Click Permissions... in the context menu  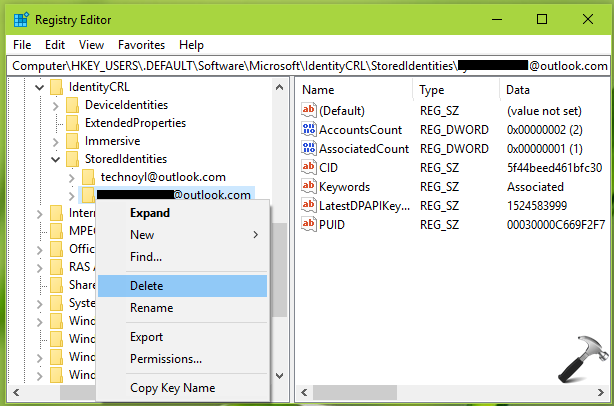pyautogui.click(x=166, y=359)
